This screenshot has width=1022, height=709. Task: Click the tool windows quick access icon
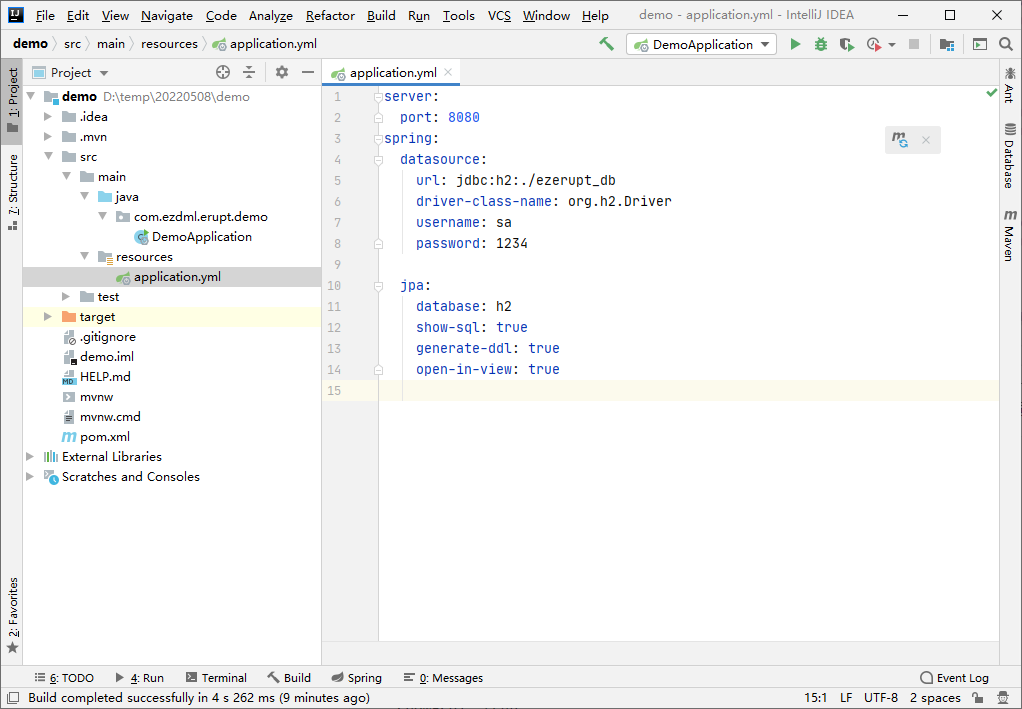pyautogui.click(x=12, y=698)
